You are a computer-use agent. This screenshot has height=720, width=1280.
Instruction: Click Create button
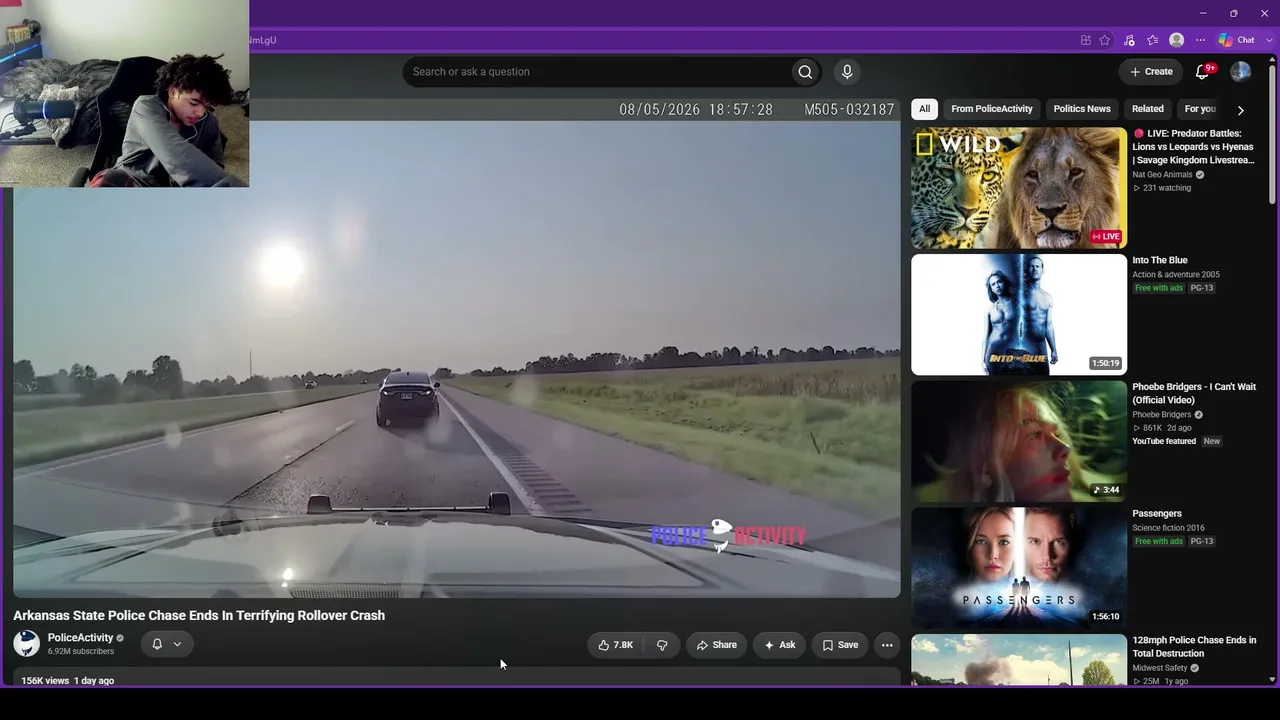pos(1152,72)
